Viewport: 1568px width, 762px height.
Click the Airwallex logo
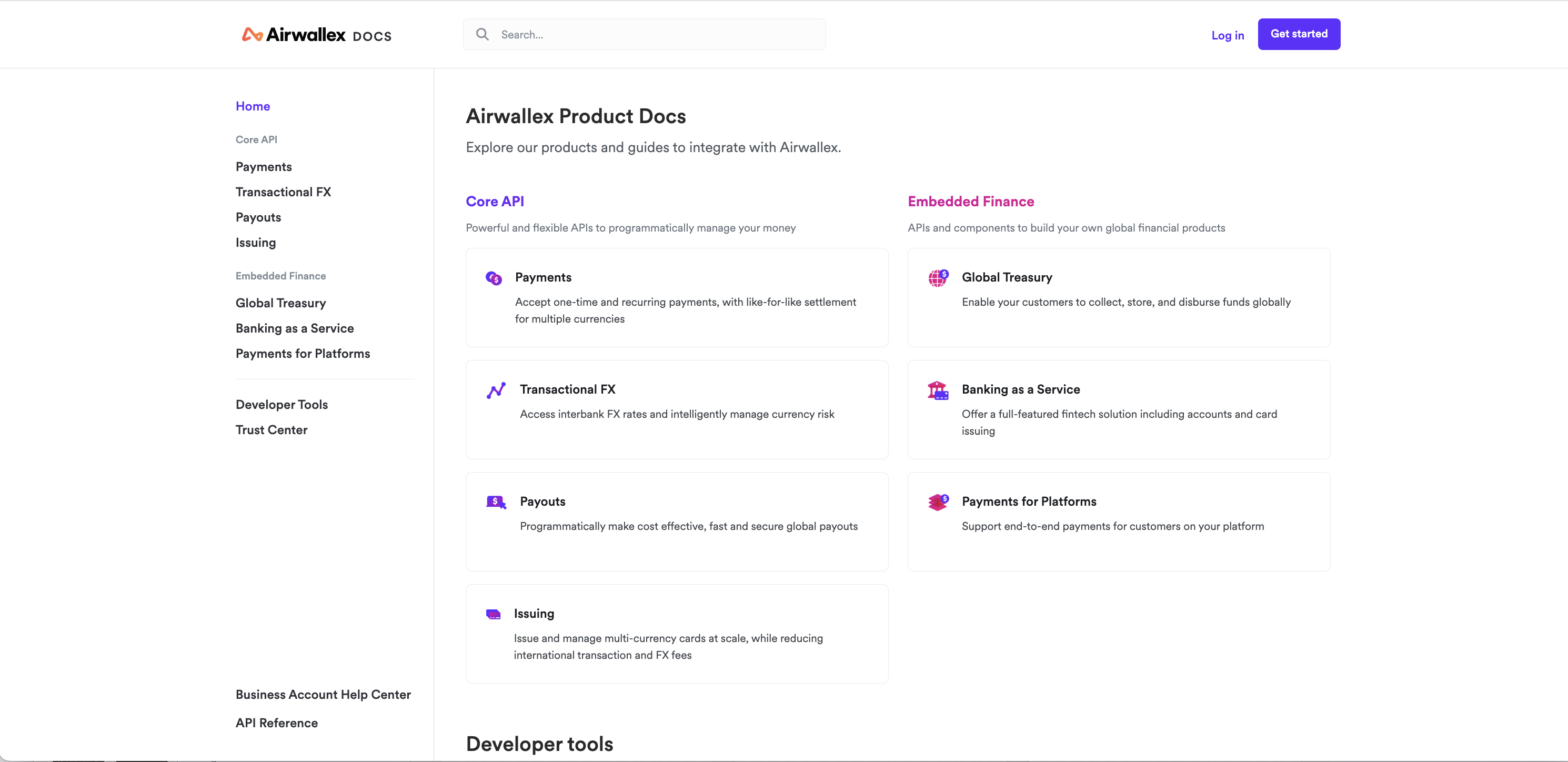[316, 34]
